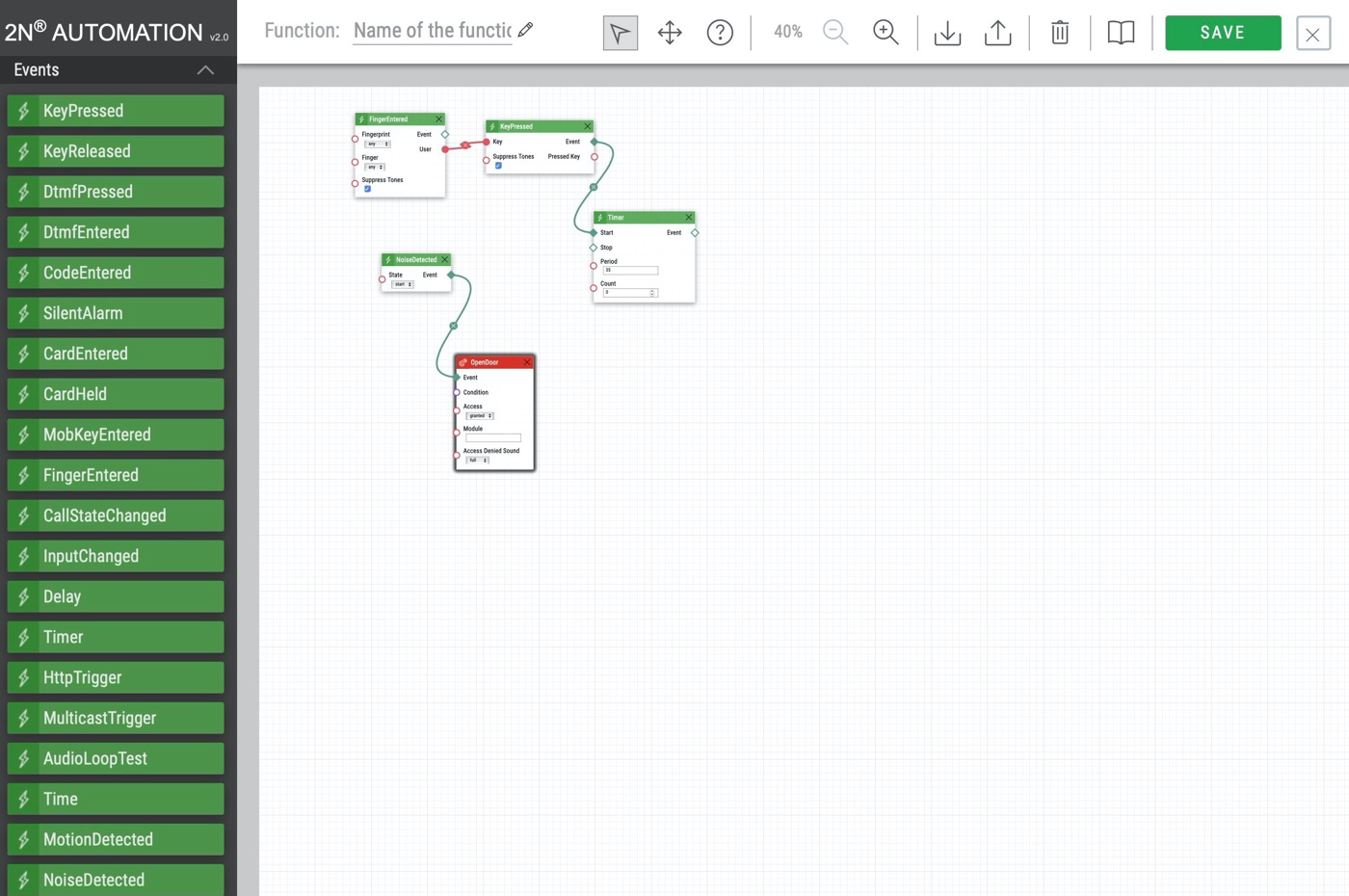Viewport: 1349px width, 896px height.
Task: Remove the KeyPressed node
Action: coord(587,126)
